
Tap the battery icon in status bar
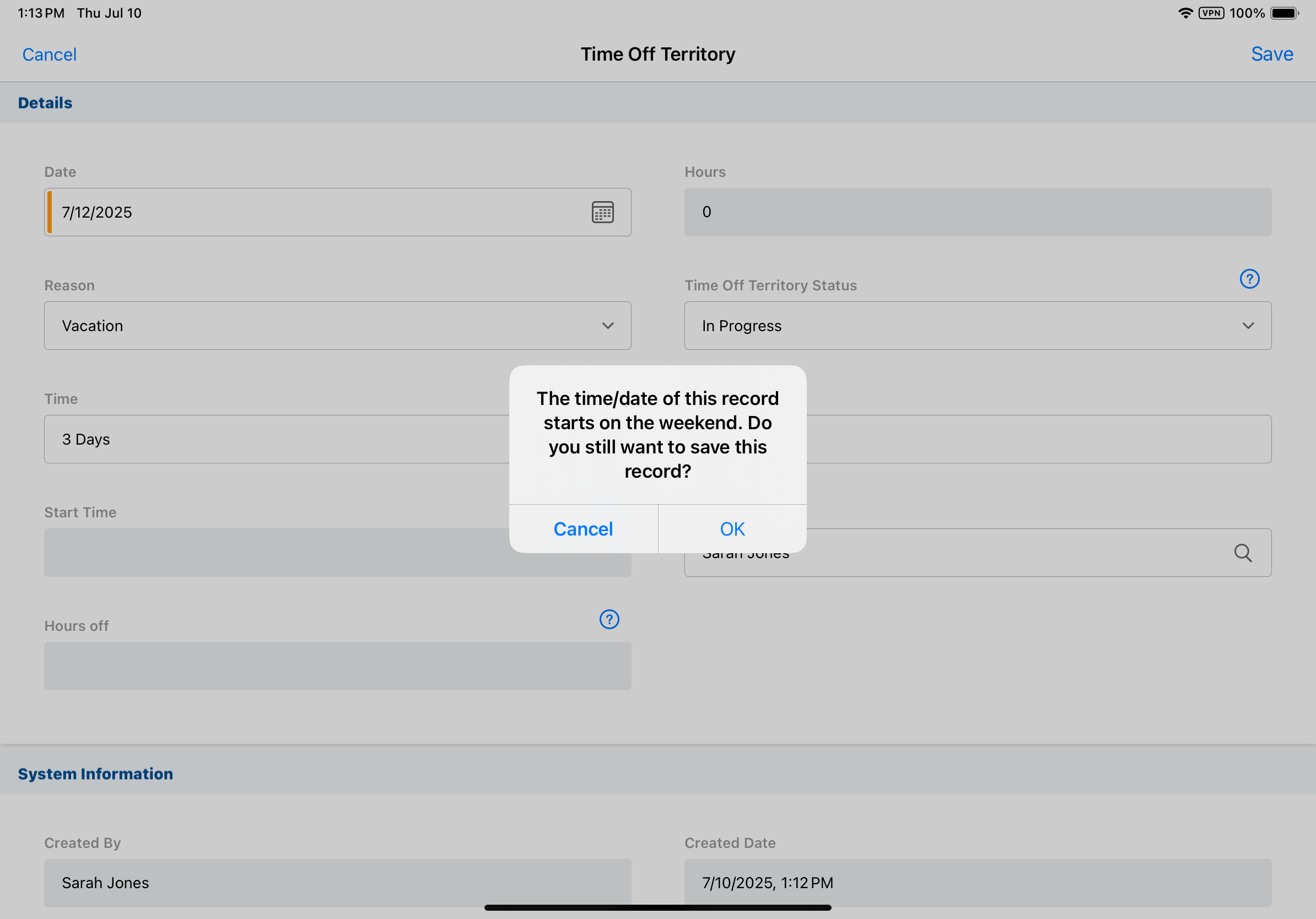tap(1284, 13)
